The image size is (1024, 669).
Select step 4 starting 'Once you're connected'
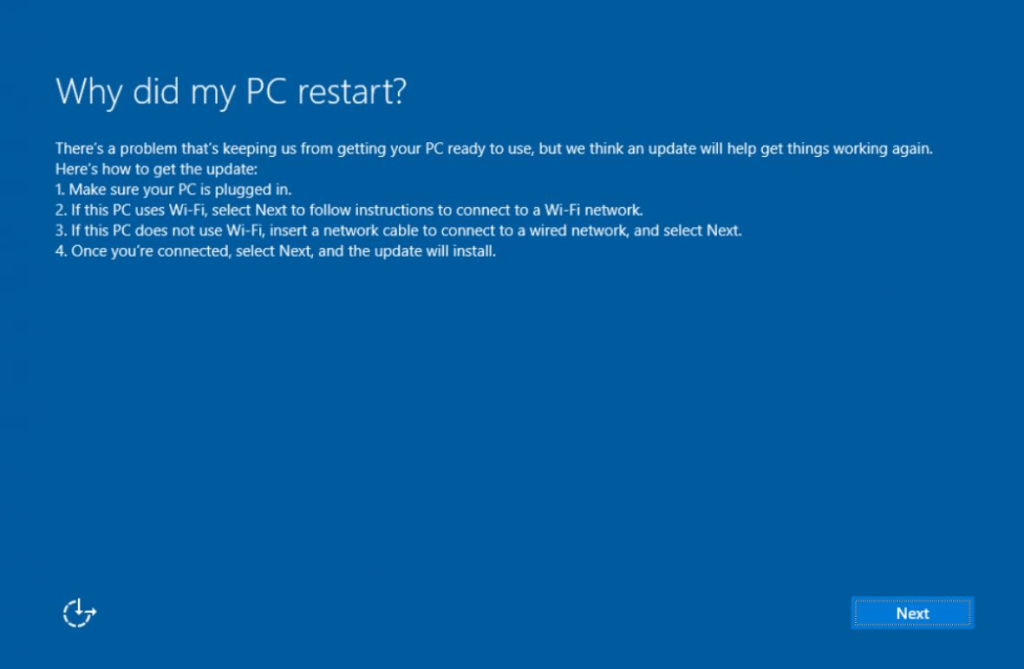click(x=276, y=251)
